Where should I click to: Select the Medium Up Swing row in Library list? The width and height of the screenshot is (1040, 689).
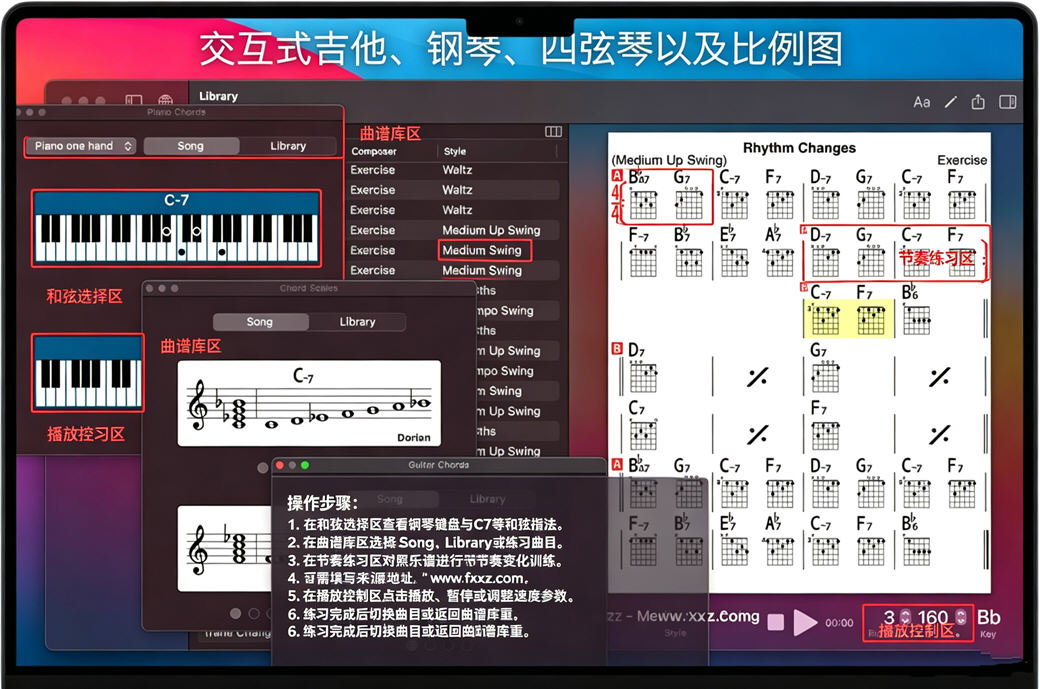[x=454, y=230]
